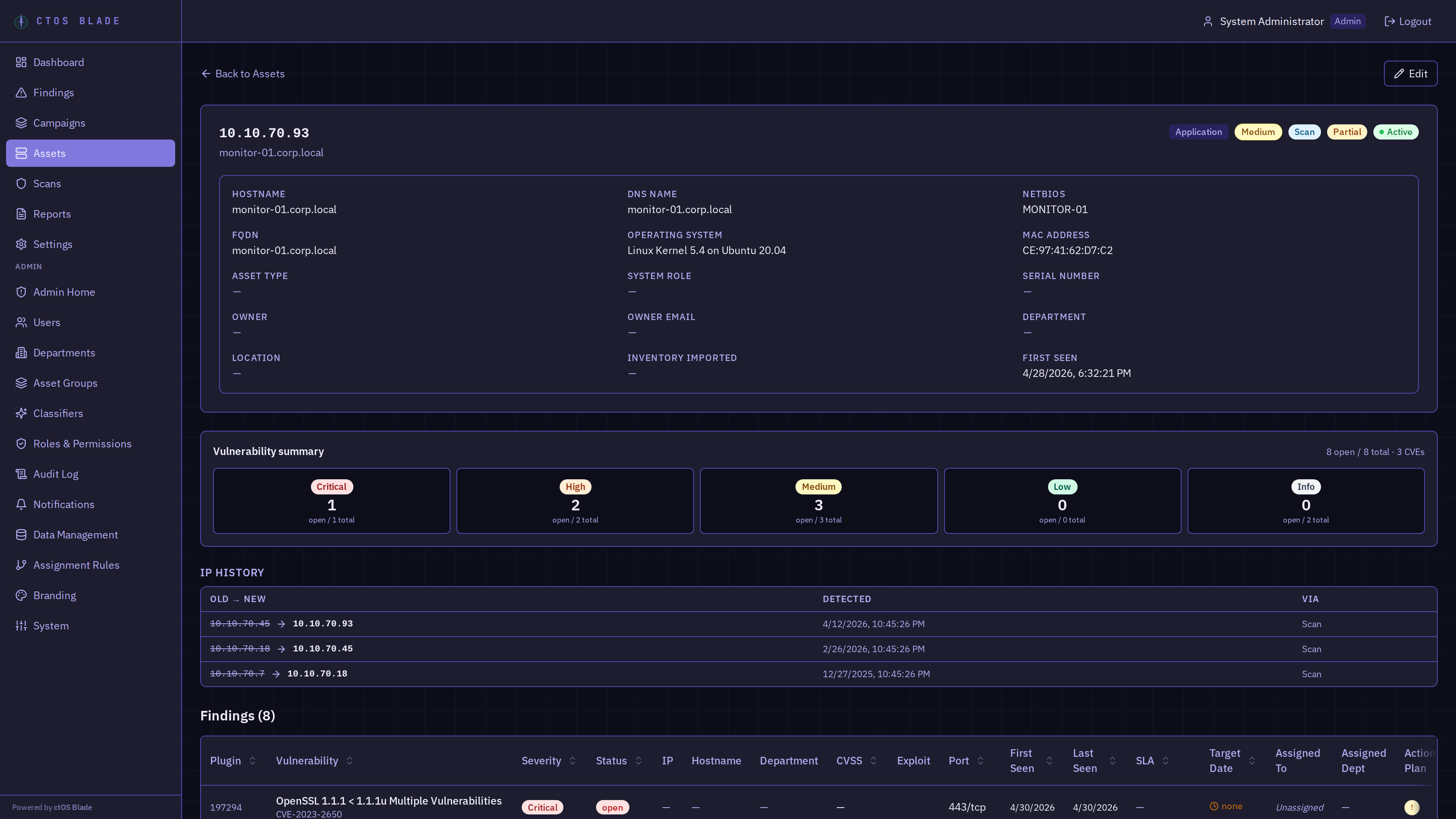Sort findings by SLA column
The height and width of the screenshot is (819, 1456).
click(1166, 761)
